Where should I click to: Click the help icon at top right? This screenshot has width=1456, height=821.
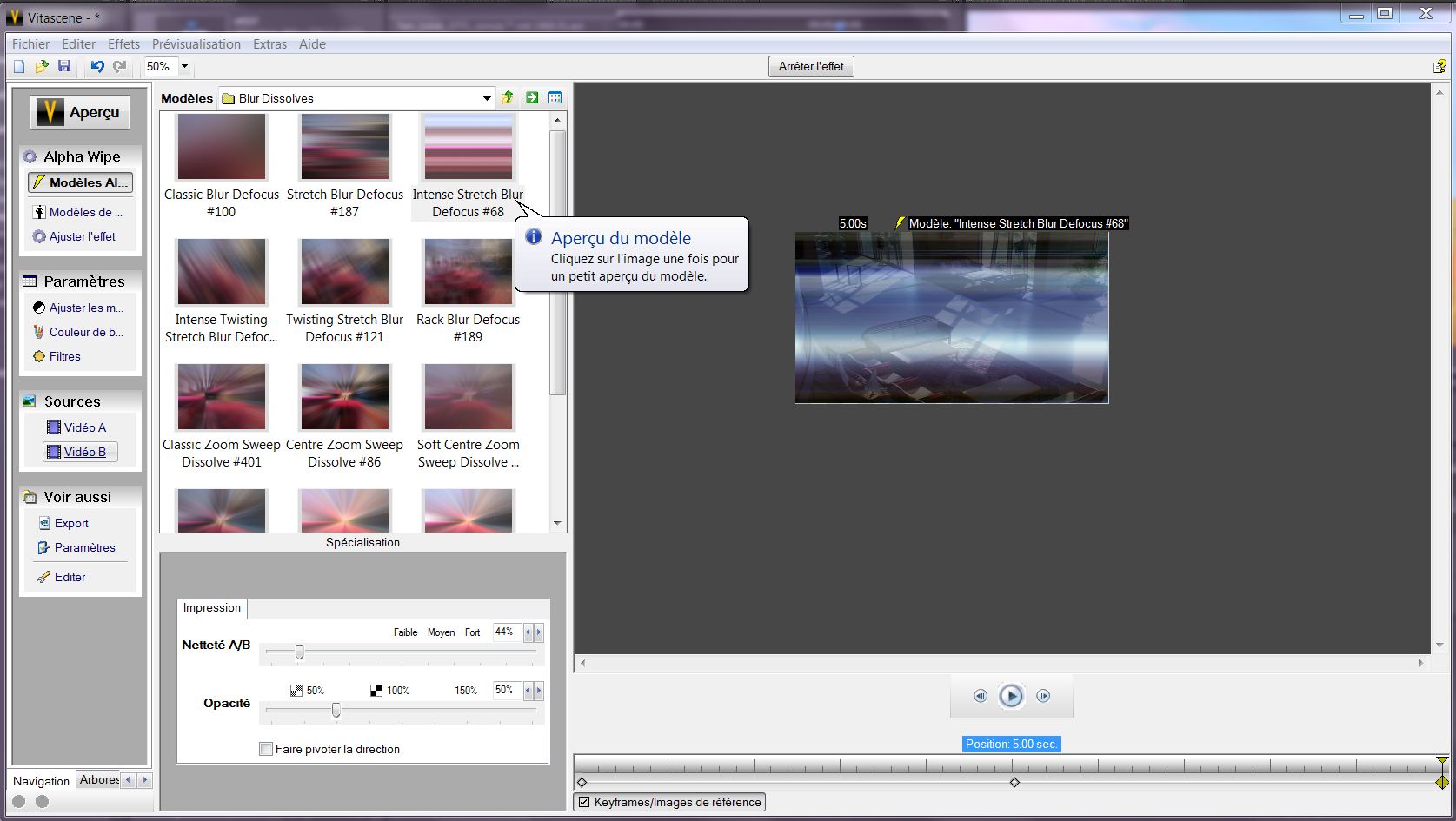pos(1439,66)
